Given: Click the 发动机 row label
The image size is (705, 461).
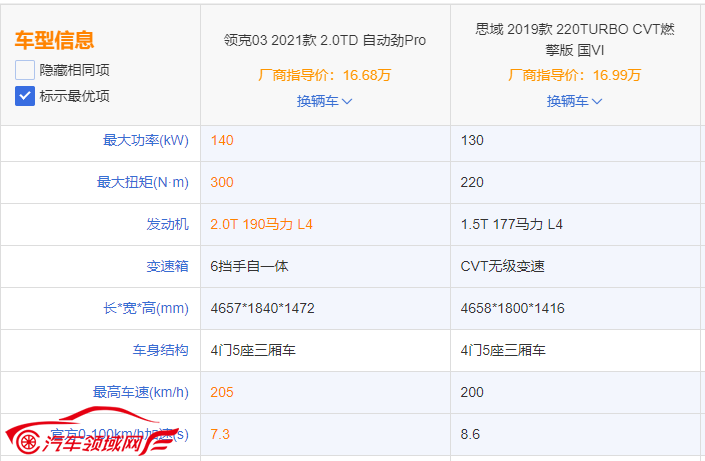Looking at the screenshot, I should (x=167, y=224).
